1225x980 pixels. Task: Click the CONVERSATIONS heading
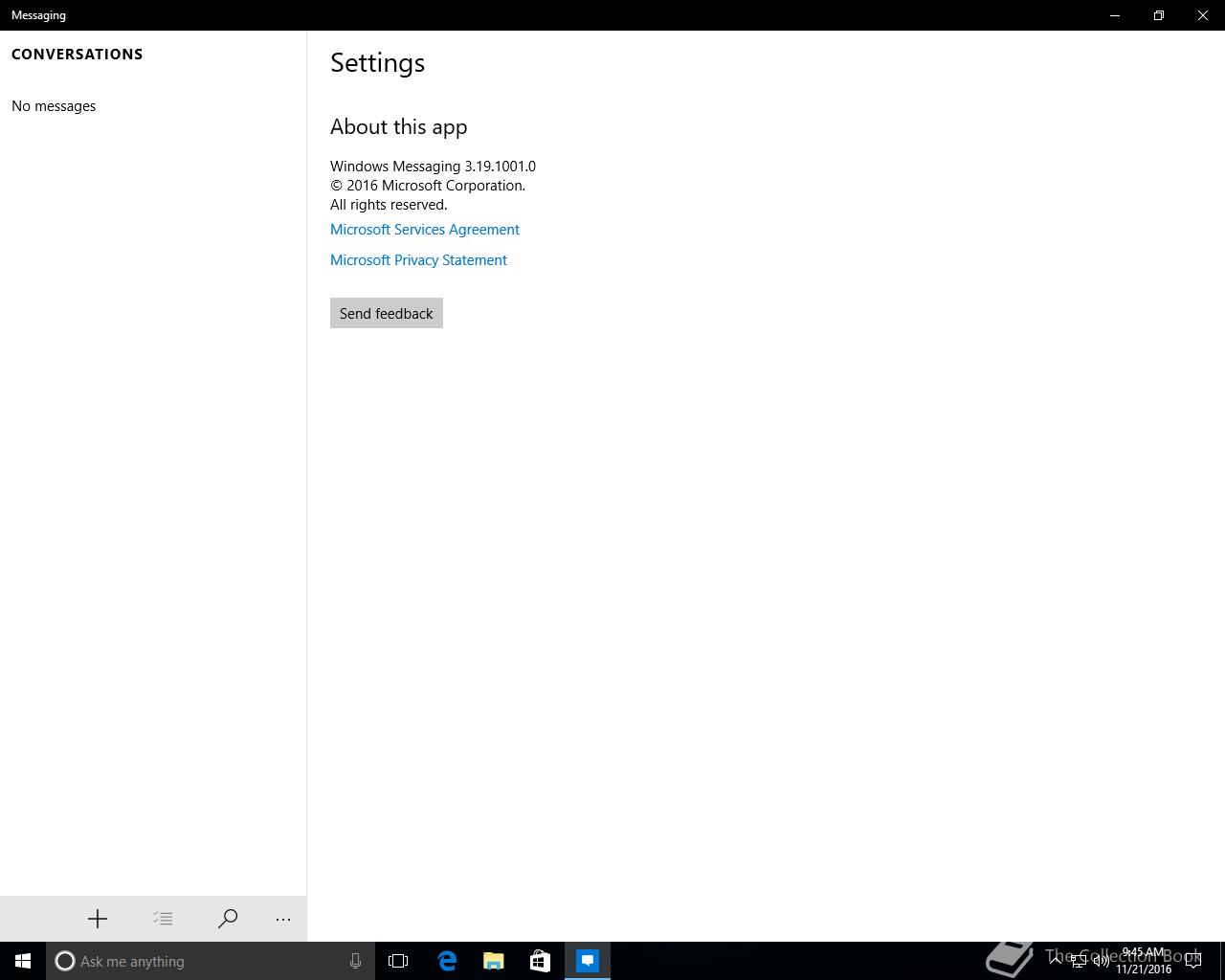[78, 55]
